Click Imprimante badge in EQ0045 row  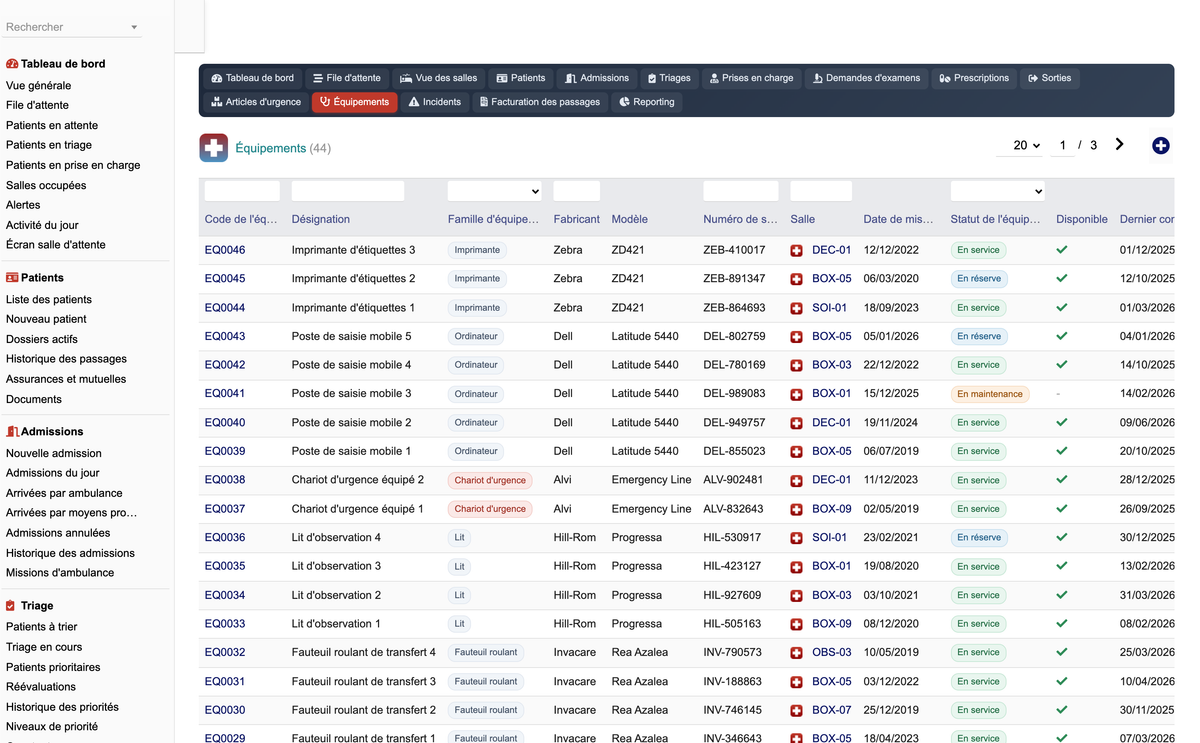click(477, 279)
